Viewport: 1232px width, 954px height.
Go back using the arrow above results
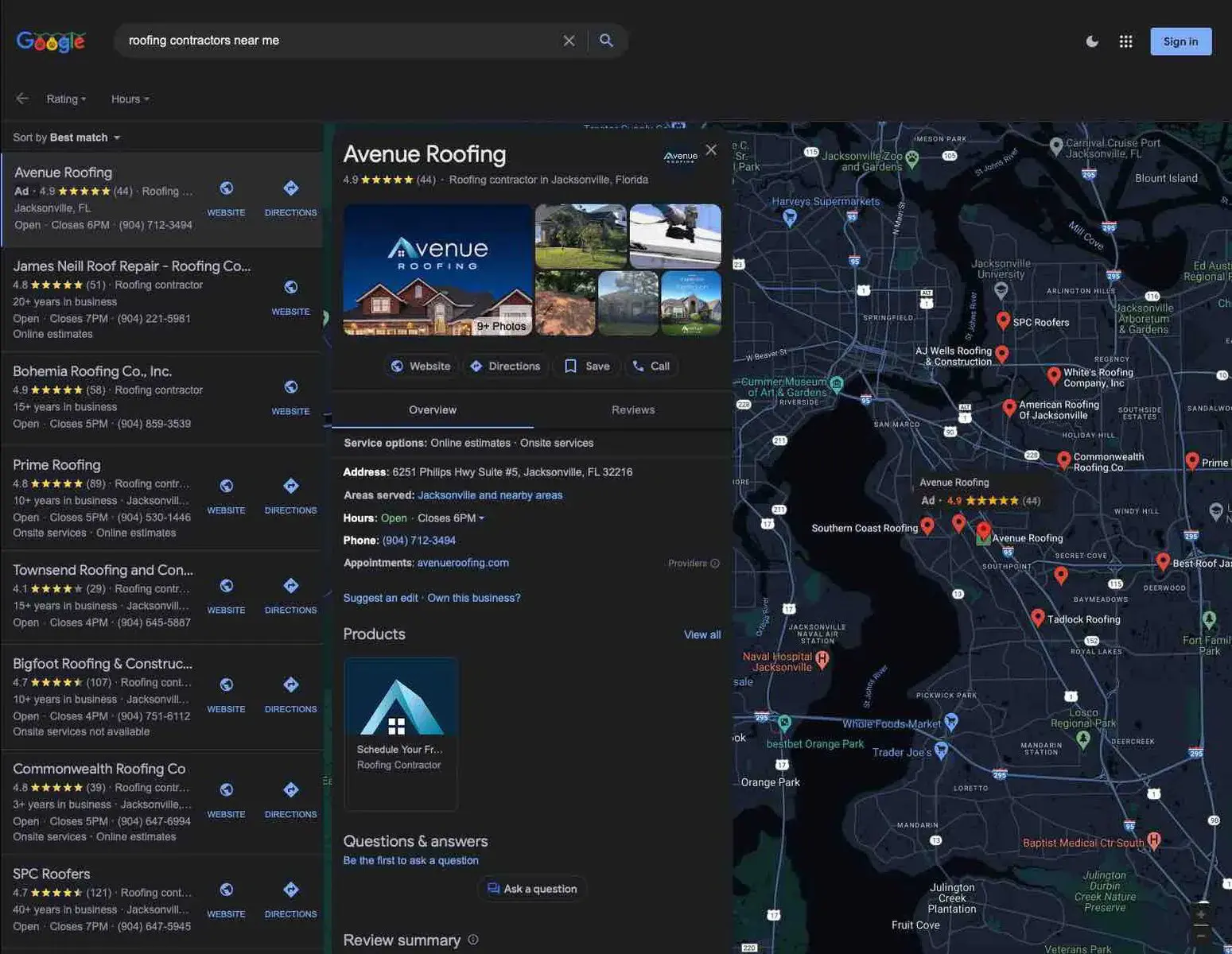(21, 98)
